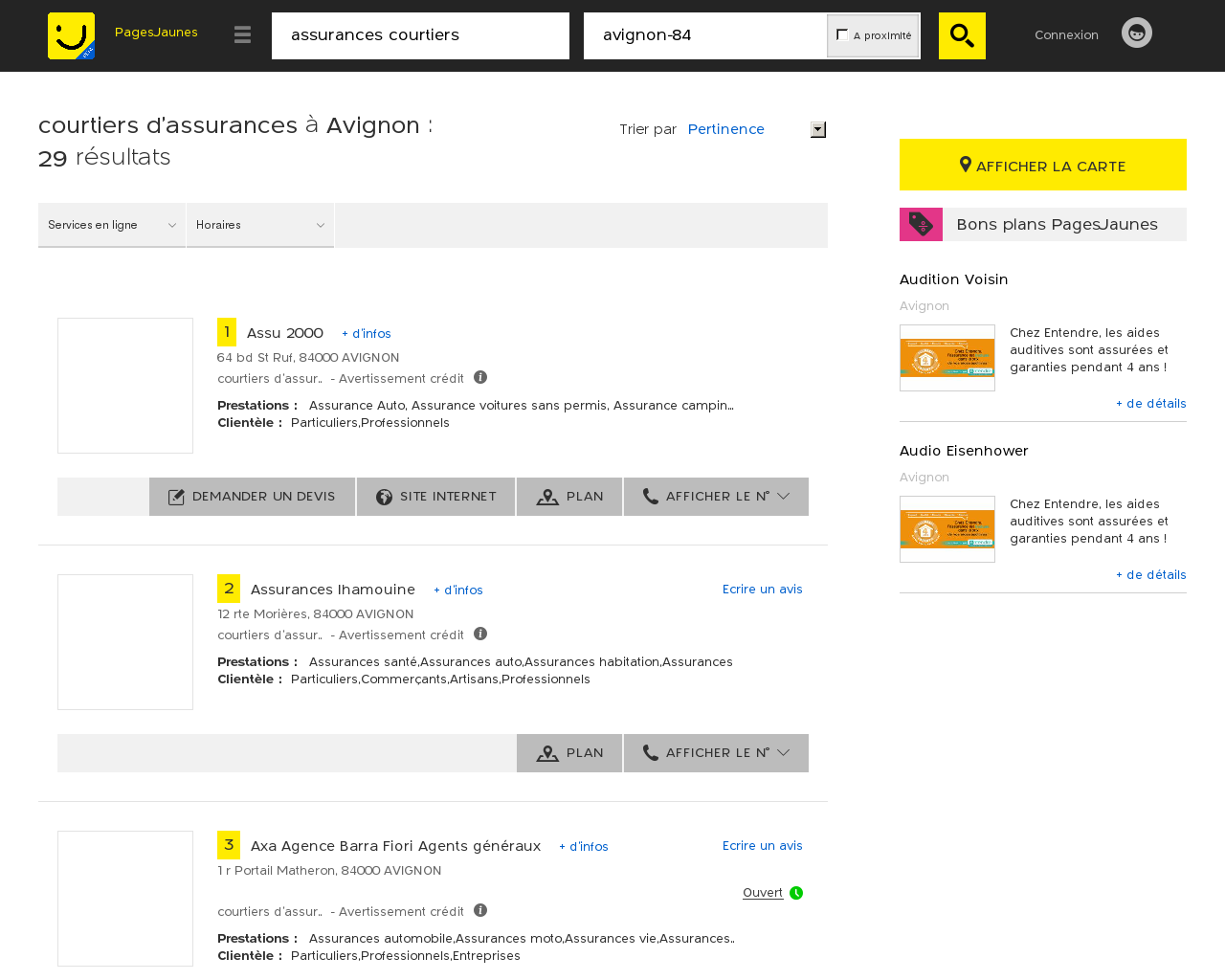The width and height of the screenshot is (1225, 980).
Task: Click the Bons plans pink tag icon
Action: pos(921,224)
